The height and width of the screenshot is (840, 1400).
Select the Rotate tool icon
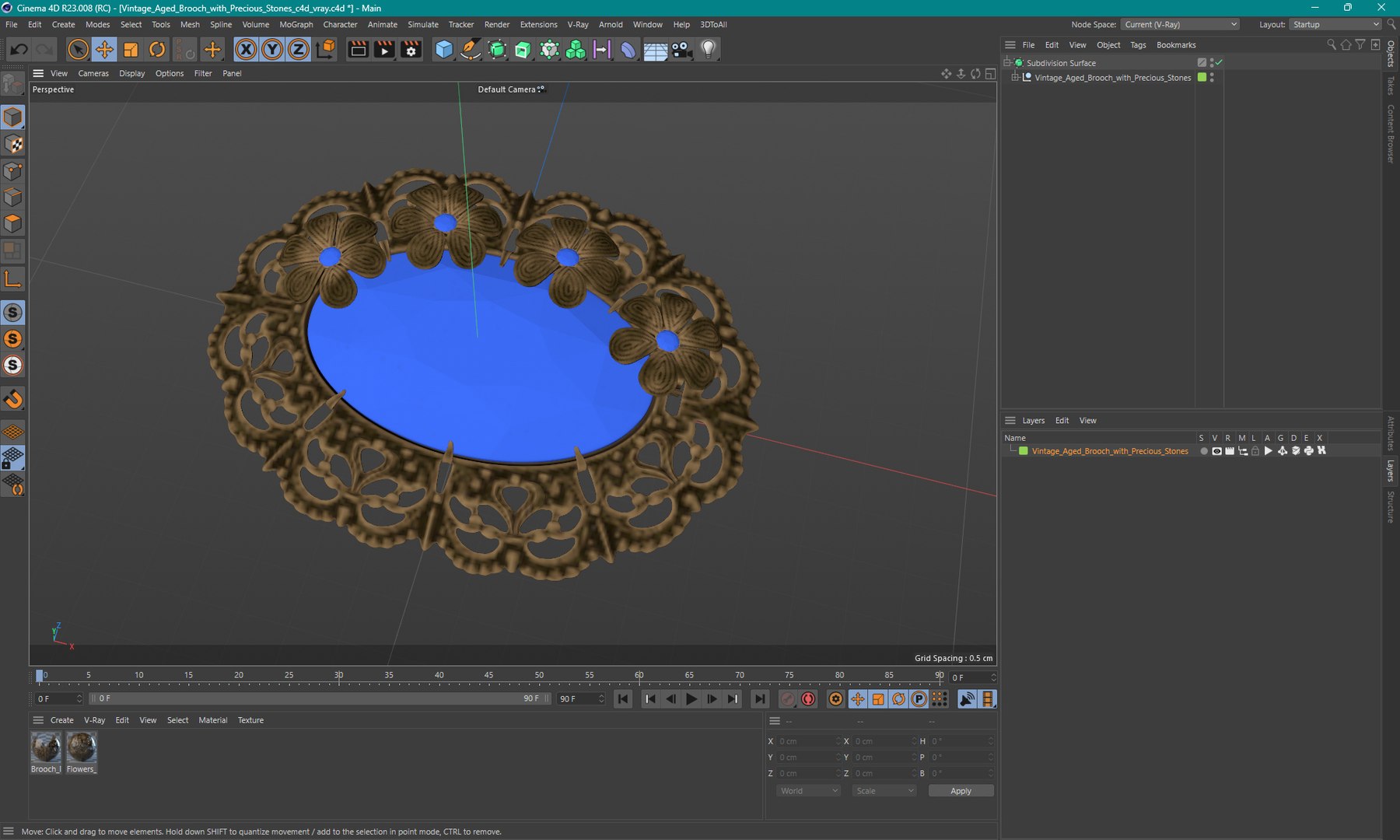[157, 50]
